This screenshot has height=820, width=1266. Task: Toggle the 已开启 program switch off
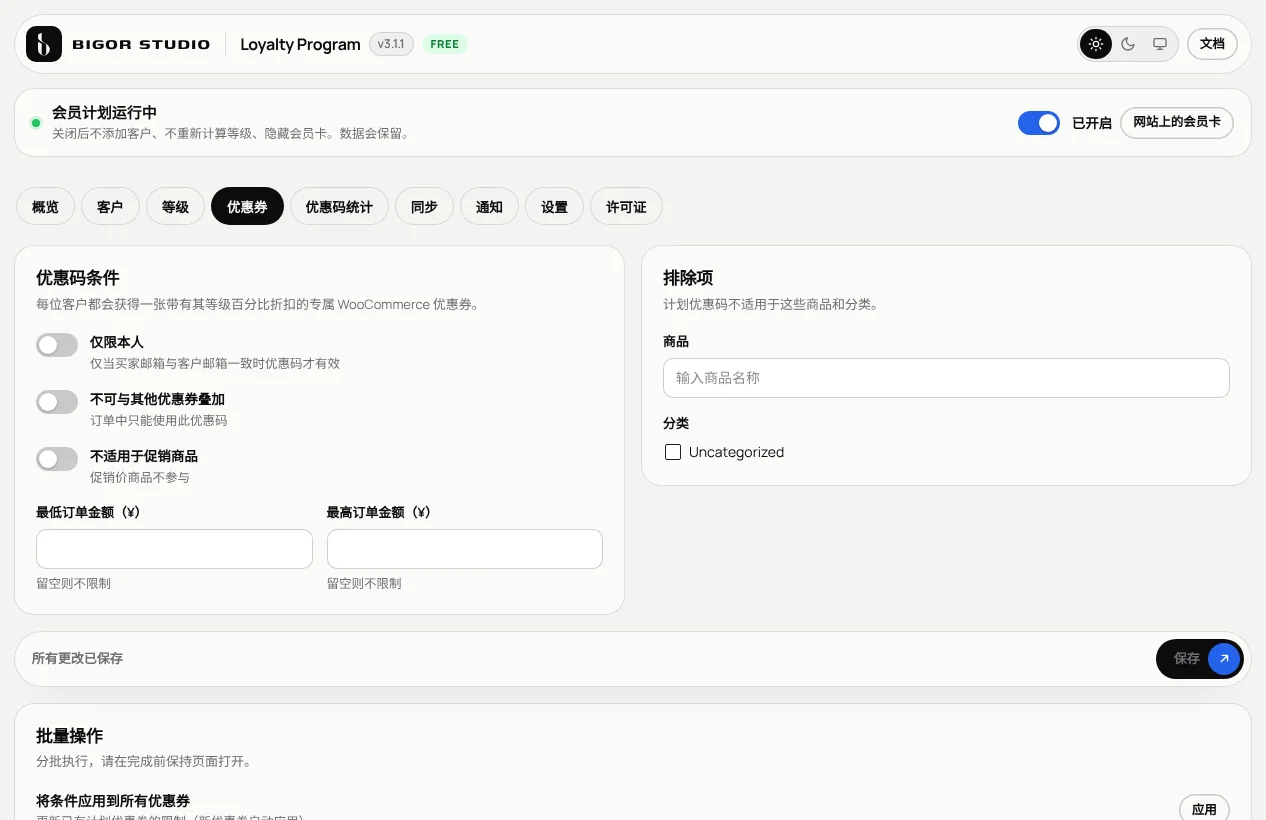click(1039, 123)
